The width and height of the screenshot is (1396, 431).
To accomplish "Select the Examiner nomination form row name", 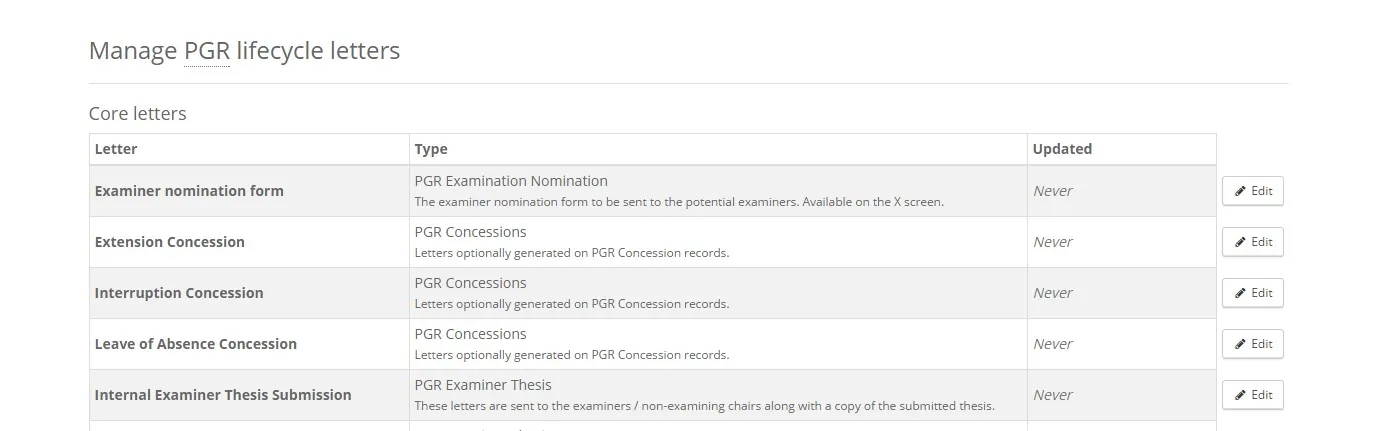I will [x=189, y=191].
